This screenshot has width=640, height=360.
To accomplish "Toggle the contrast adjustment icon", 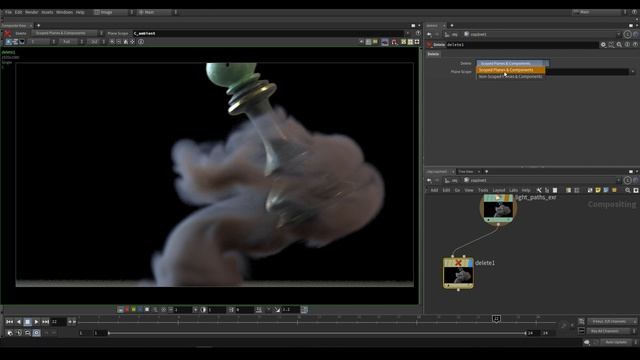I will (x=203, y=310).
